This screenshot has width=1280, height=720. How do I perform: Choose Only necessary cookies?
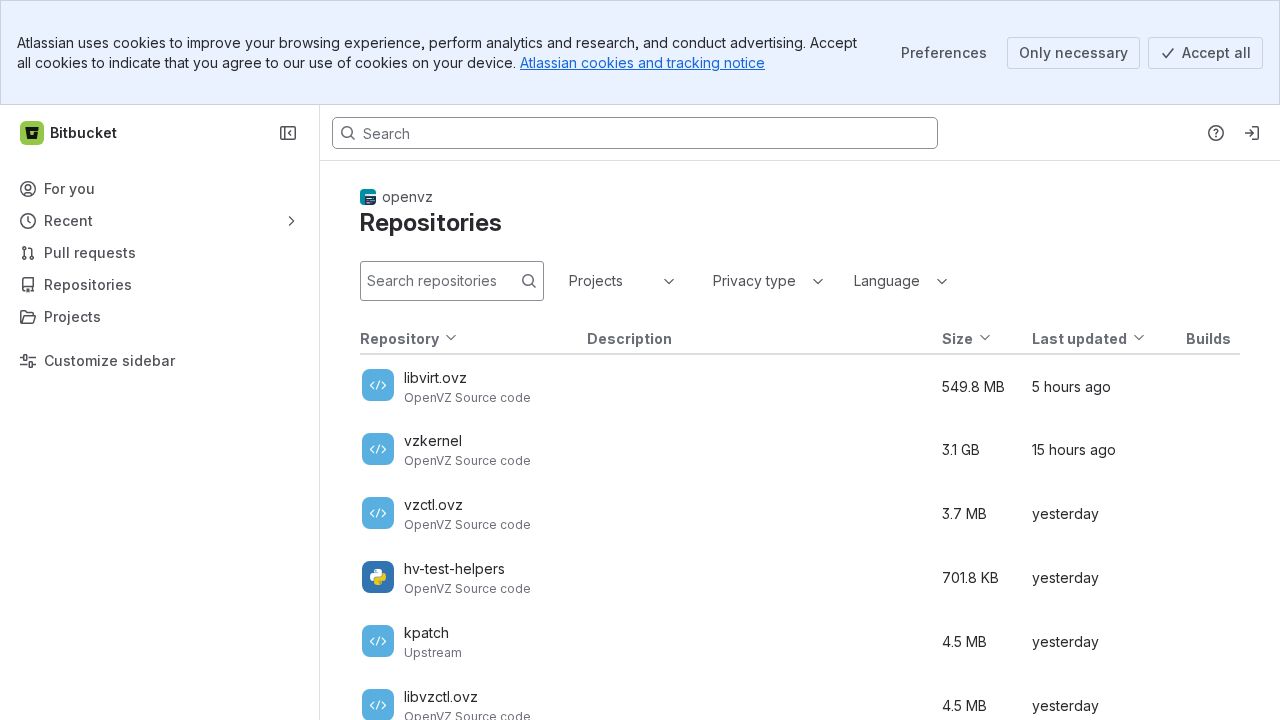[1073, 53]
